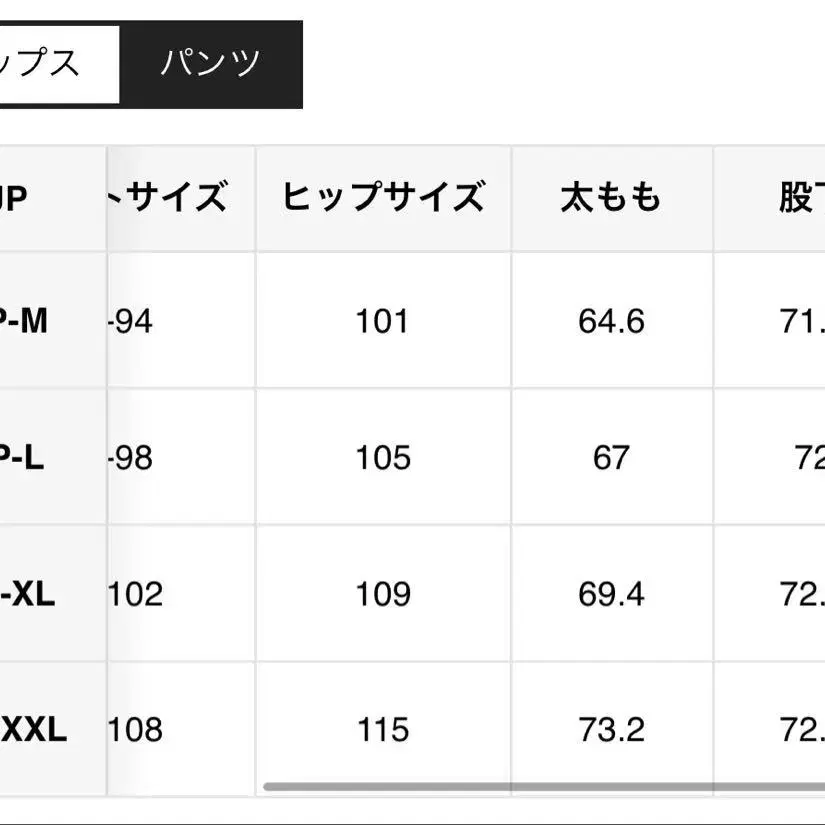Screen dimensions: 825x825
Task: Click the thigh value 73.2 cell
Action: click(x=611, y=730)
